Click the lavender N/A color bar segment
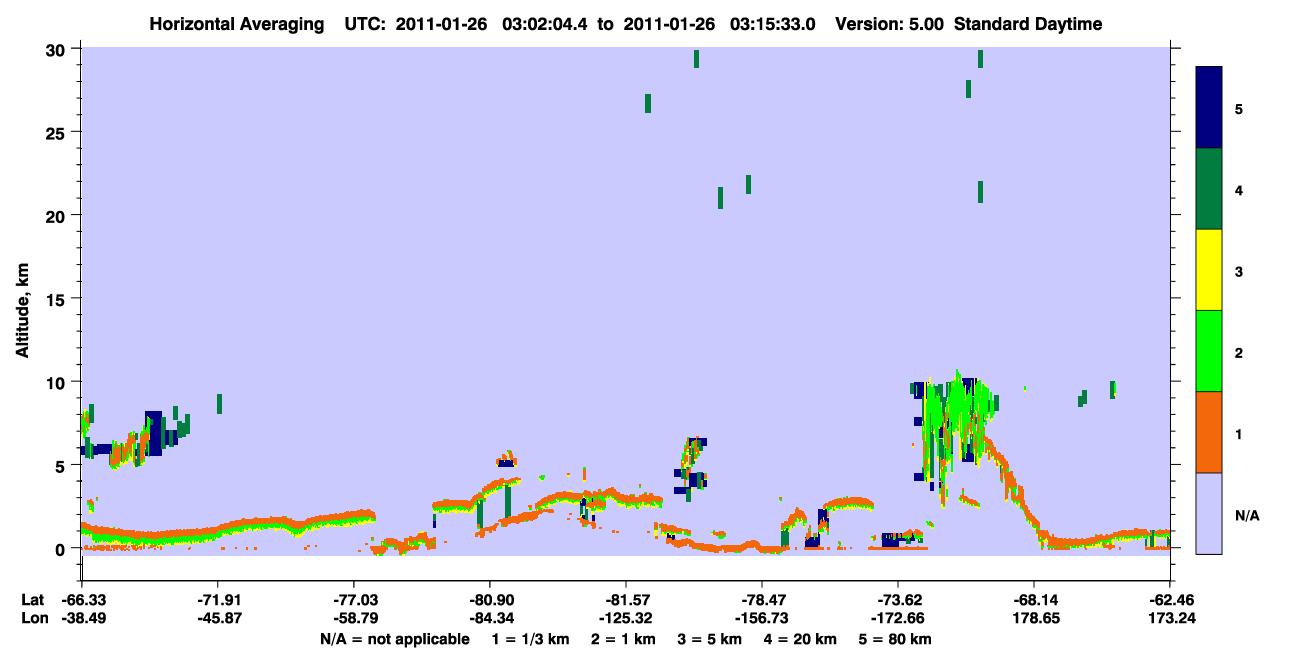Viewport: 1300px width, 667px height. pyautogui.click(x=1209, y=513)
